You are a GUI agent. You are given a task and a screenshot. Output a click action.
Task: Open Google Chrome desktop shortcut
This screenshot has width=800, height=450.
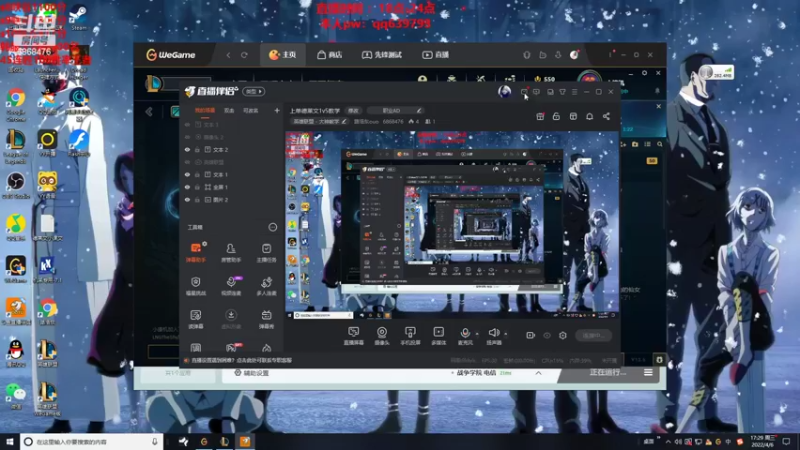click(x=16, y=104)
